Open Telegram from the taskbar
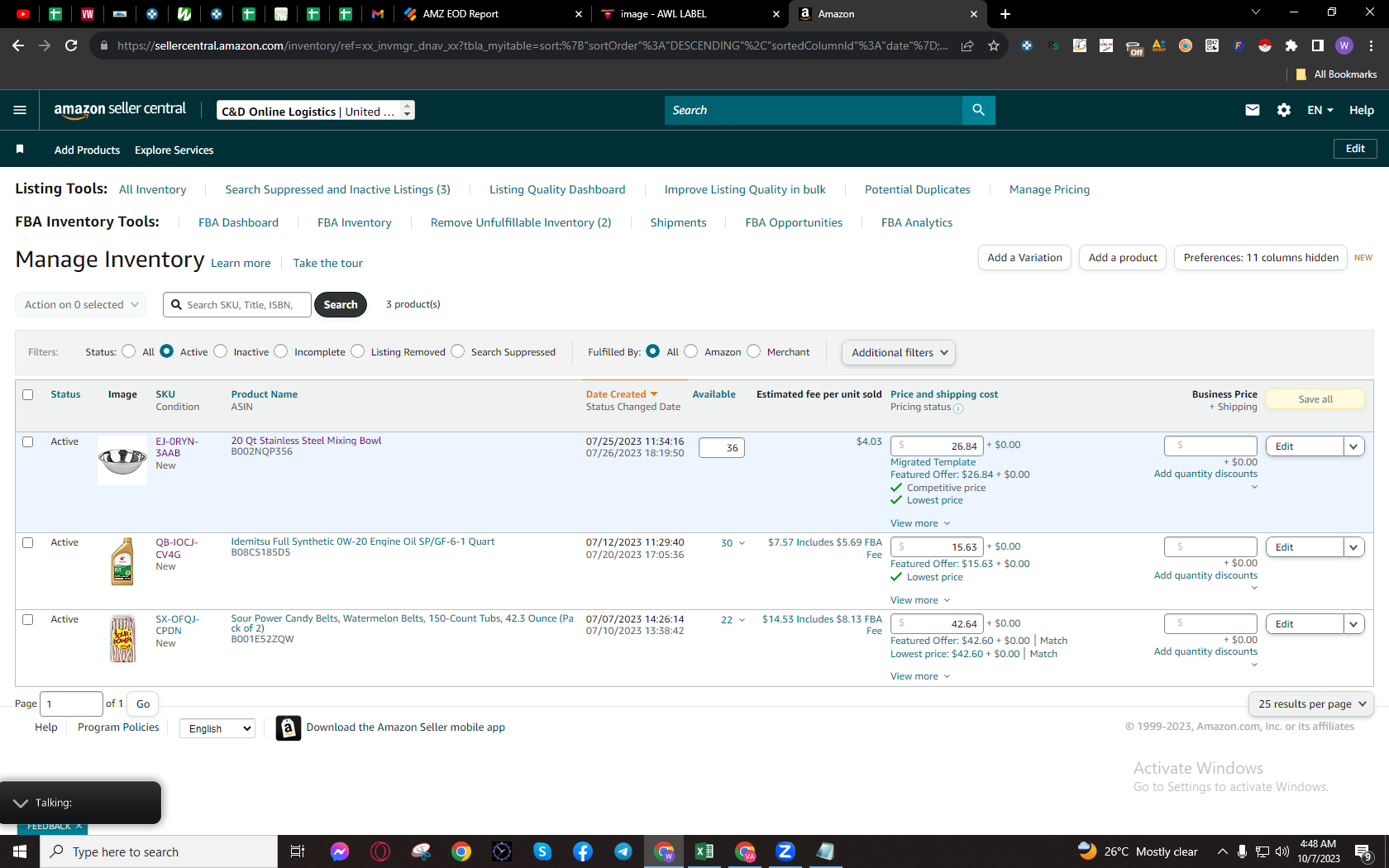1389x868 pixels. pos(623,851)
